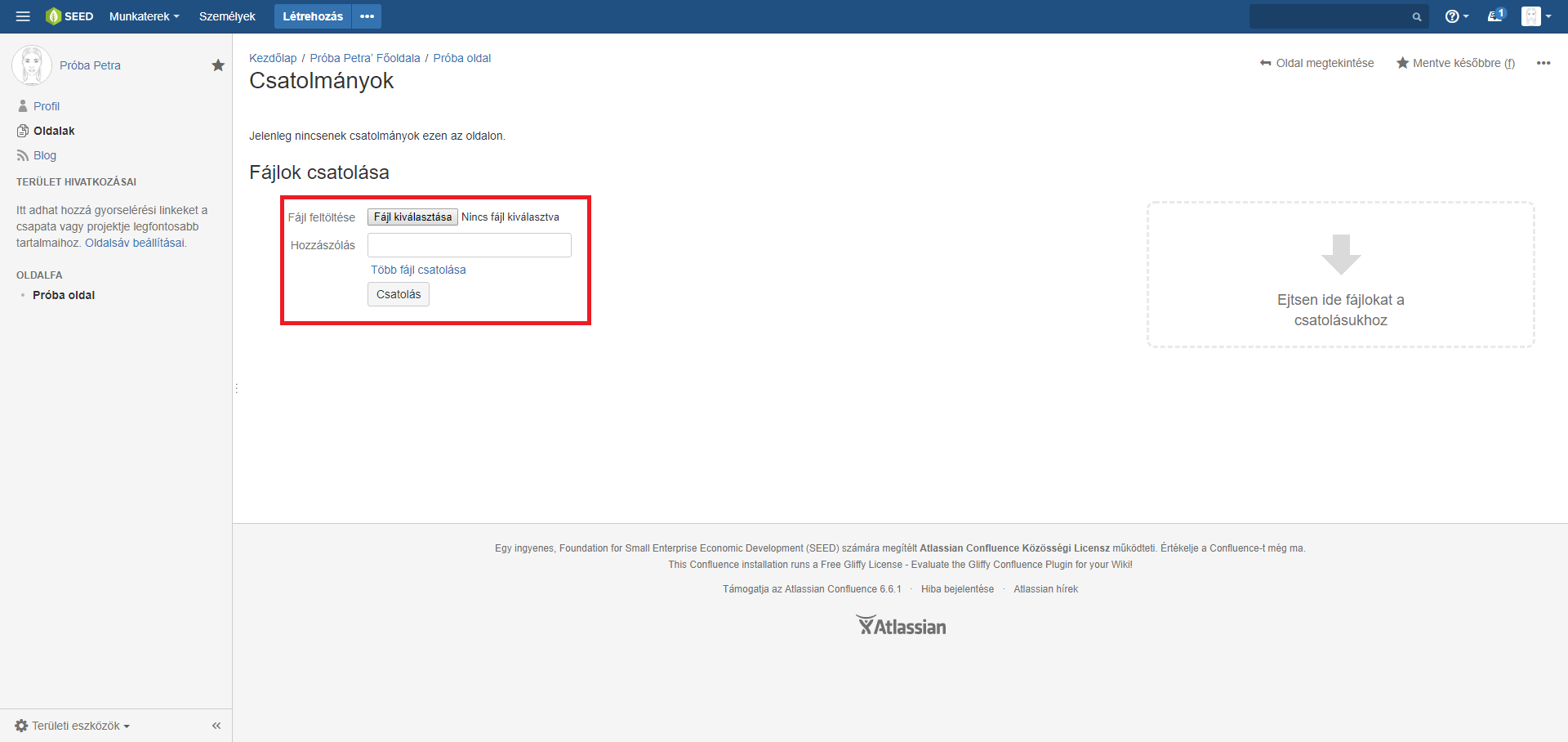Click the Több fájl csatolása link

point(418,270)
